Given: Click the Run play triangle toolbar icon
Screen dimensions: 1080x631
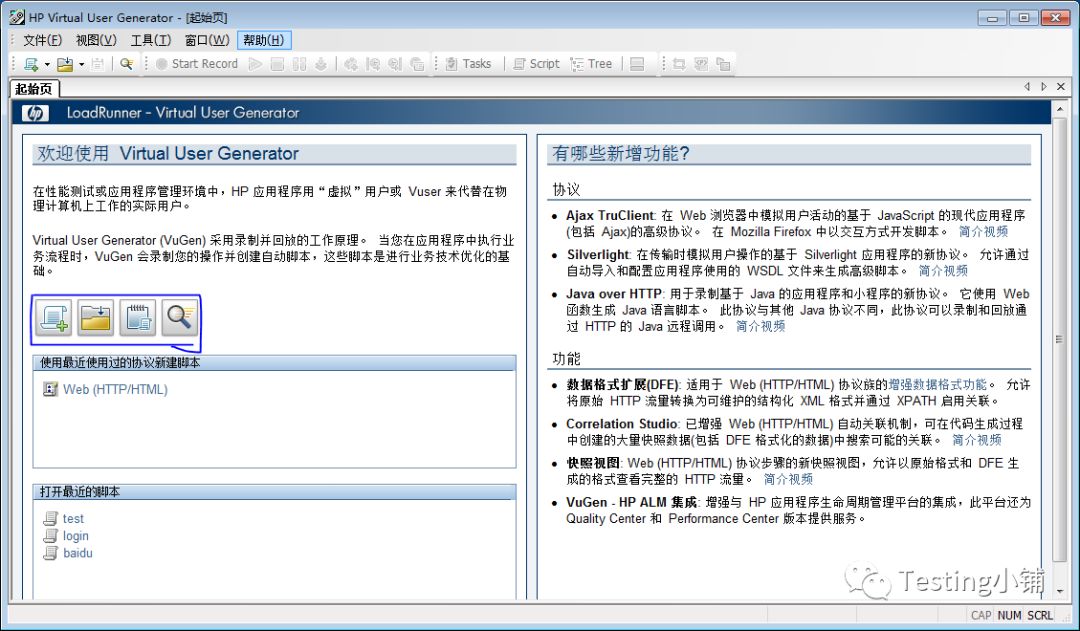Looking at the screenshot, I should (x=256, y=64).
